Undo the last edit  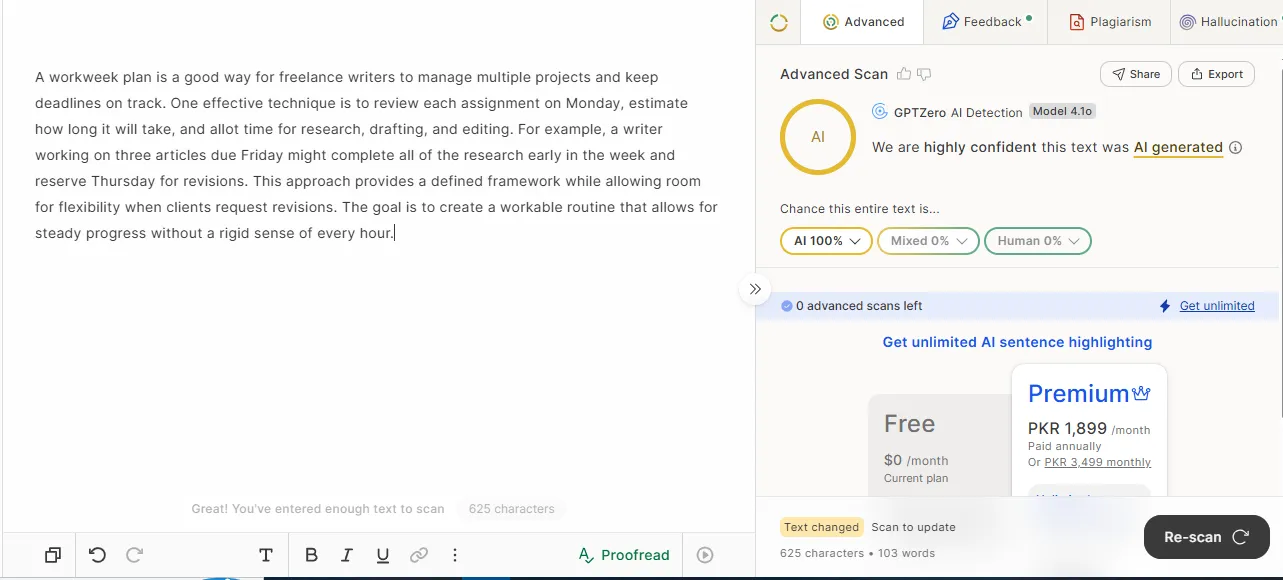point(97,555)
